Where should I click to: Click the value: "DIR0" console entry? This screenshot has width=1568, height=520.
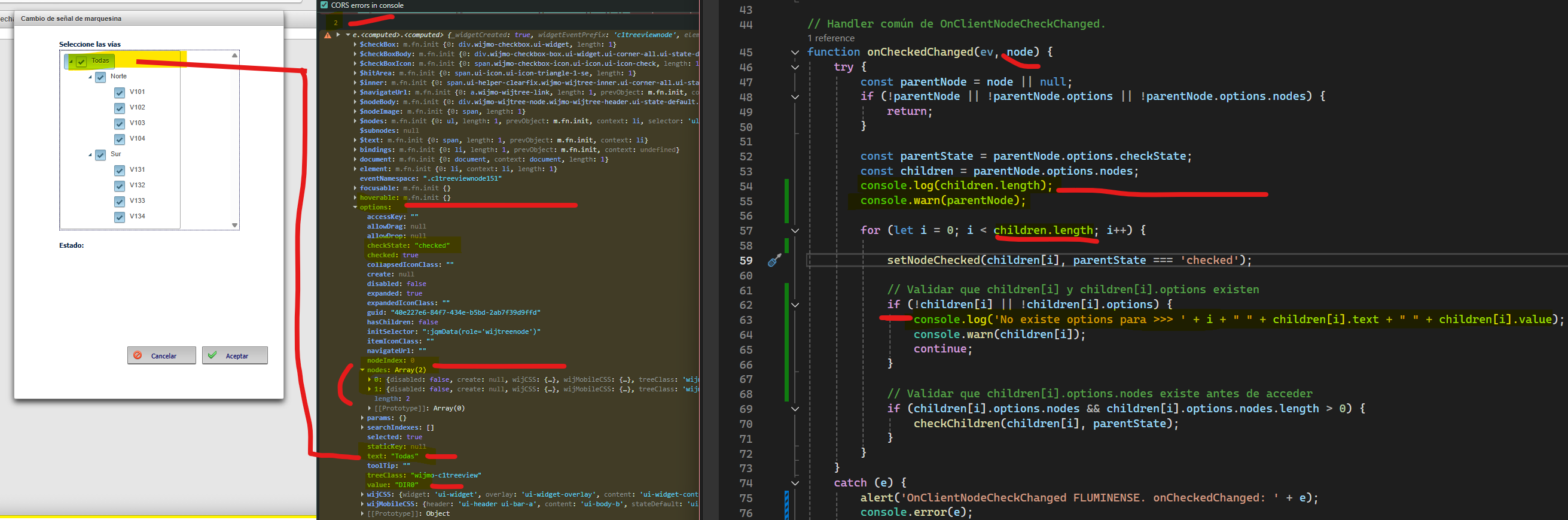point(393,485)
